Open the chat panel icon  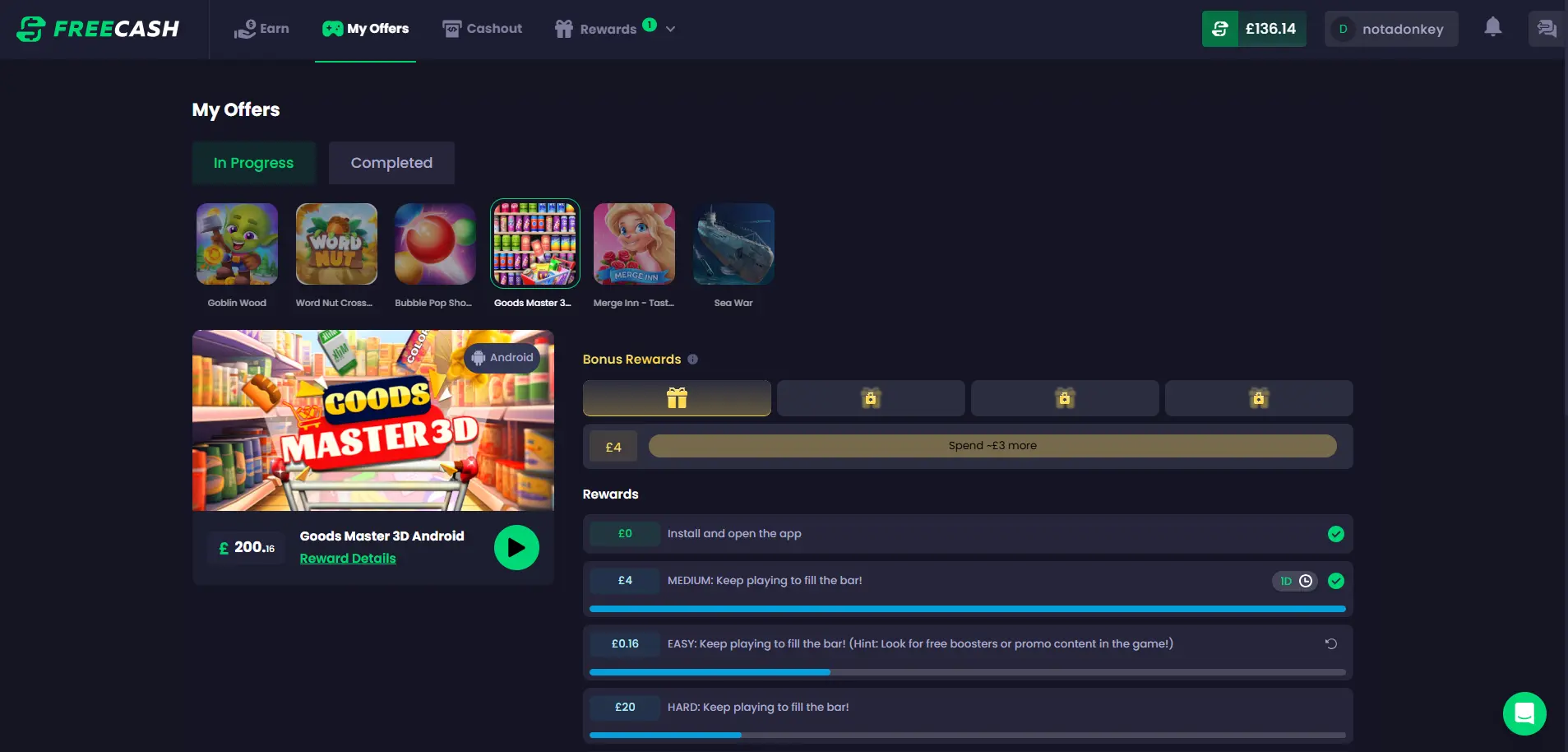click(1547, 29)
